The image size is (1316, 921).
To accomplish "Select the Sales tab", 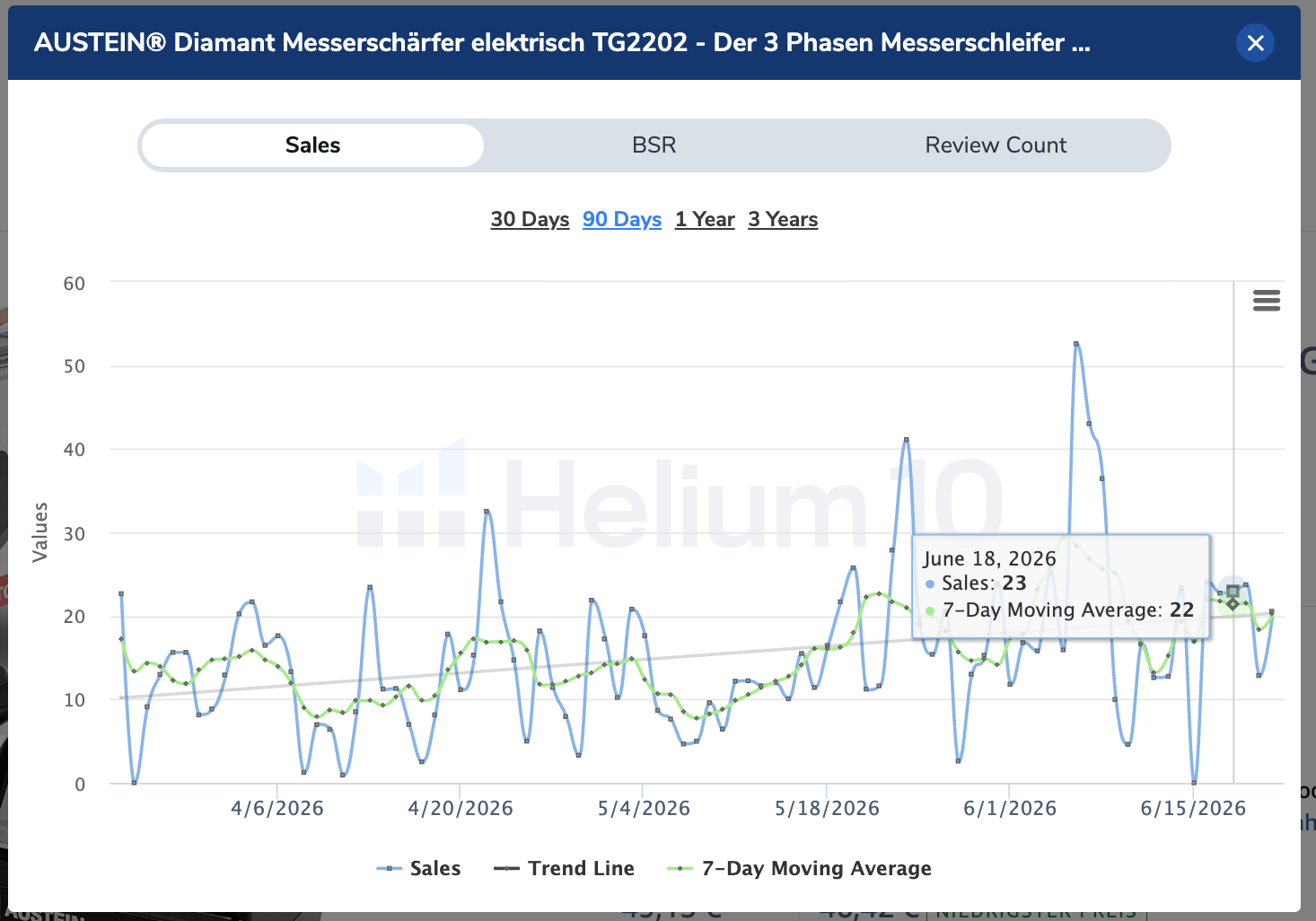I will click(x=312, y=145).
